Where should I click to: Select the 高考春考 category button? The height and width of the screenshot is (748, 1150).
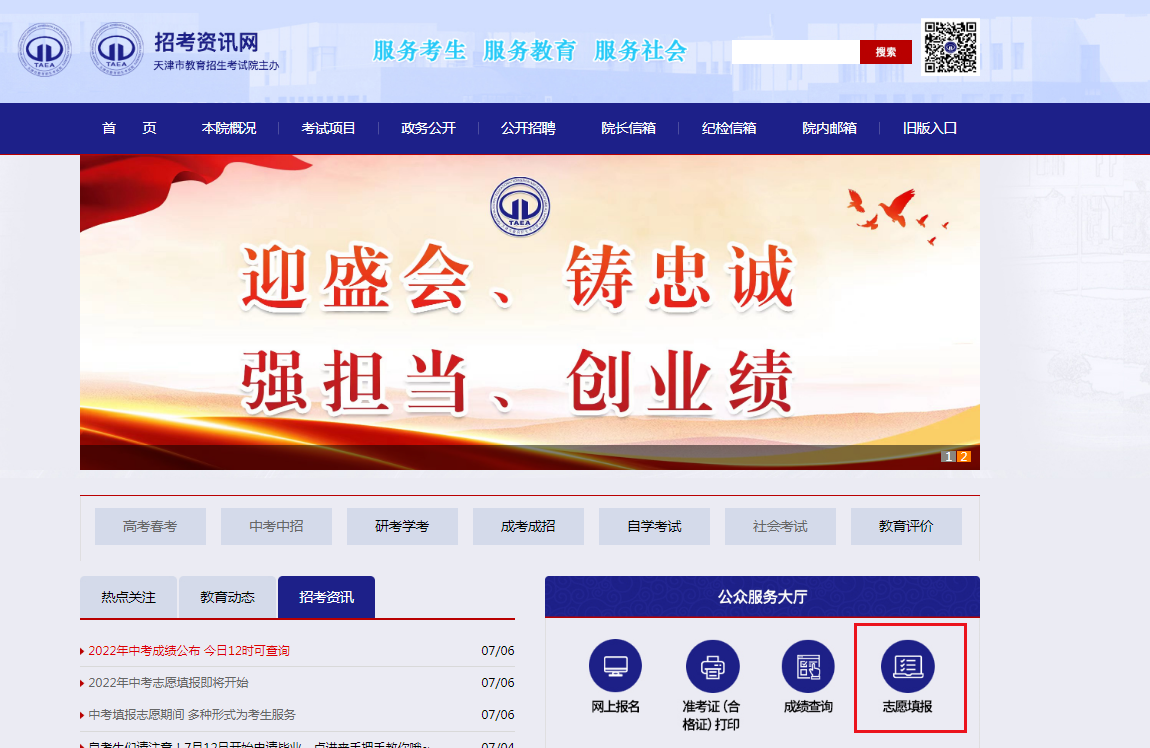coord(150,526)
